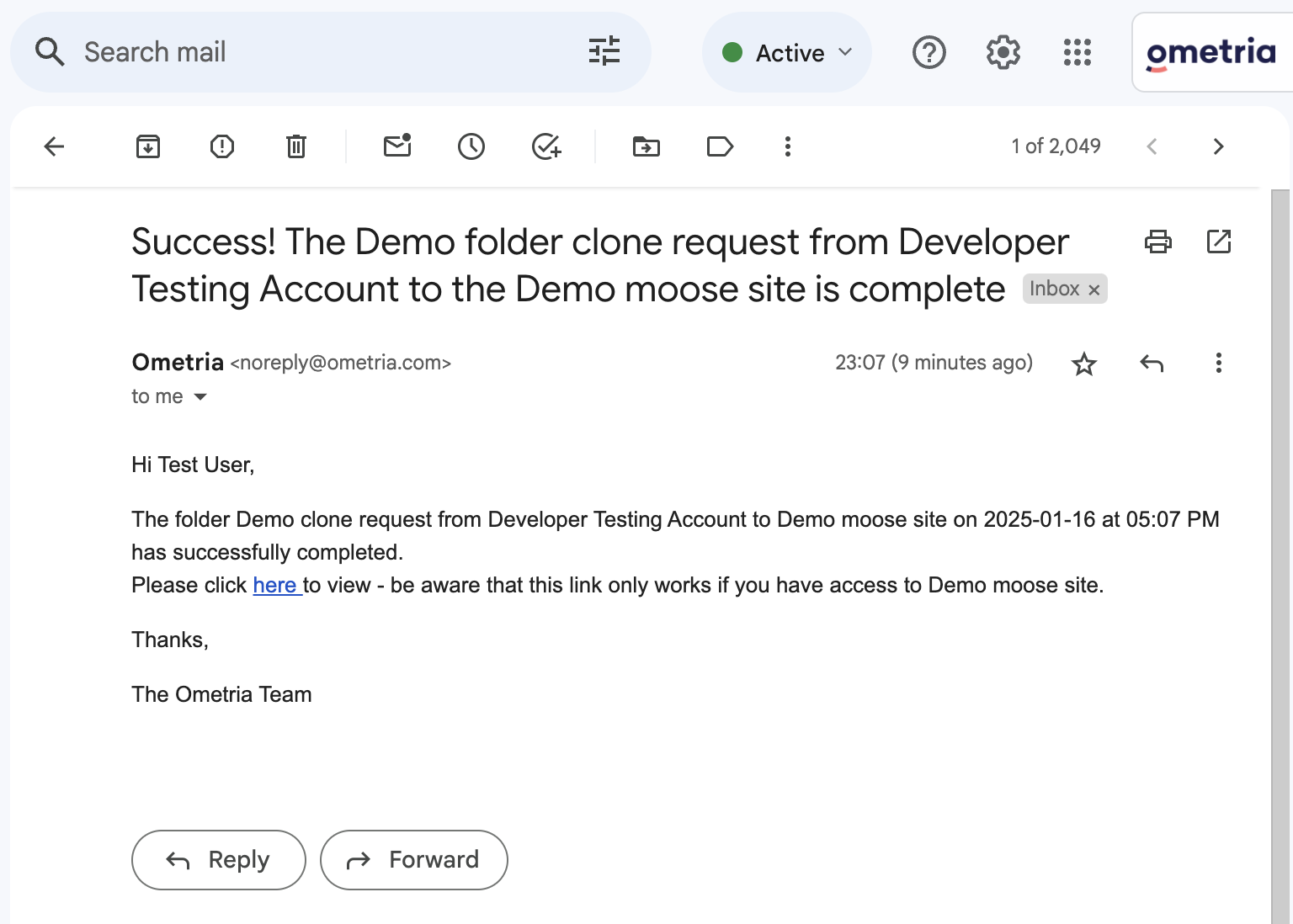This screenshot has width=1293, height=924.
Task: Star this Ometria email
Action: (x=1084, y=364)
